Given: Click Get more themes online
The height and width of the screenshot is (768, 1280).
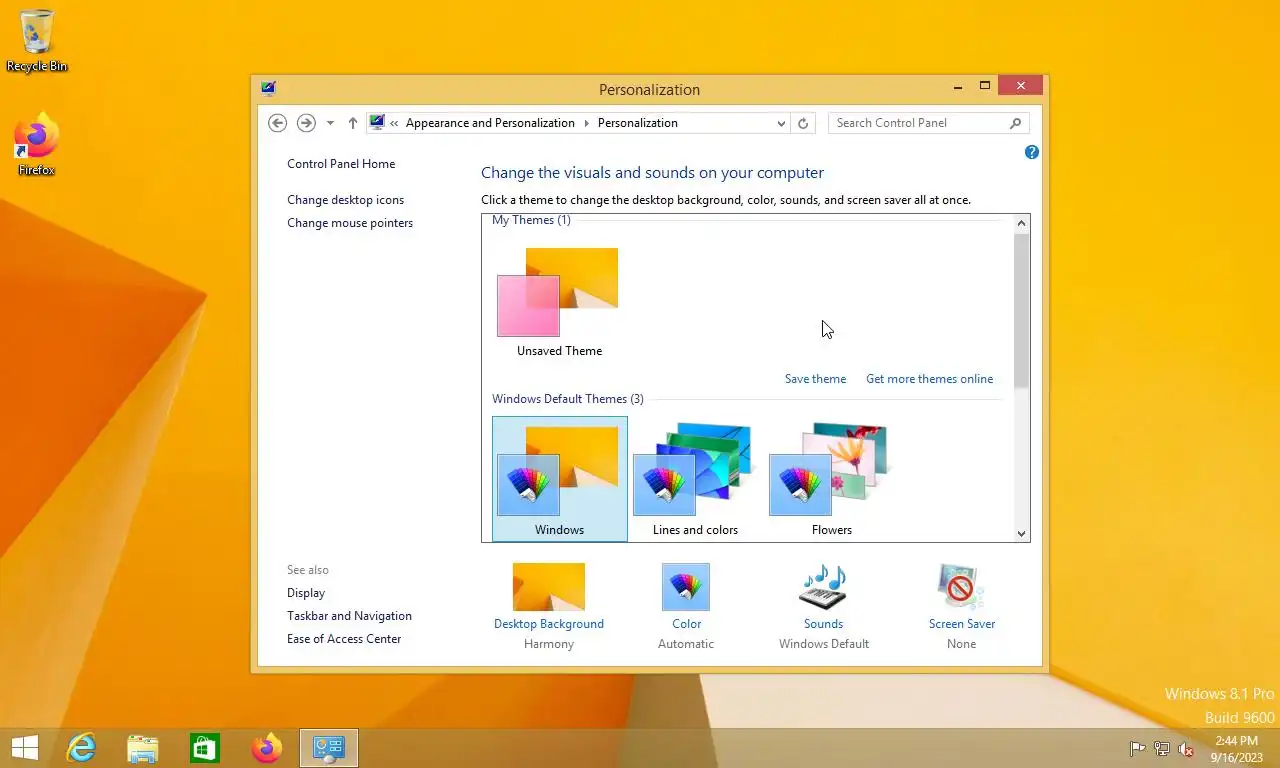Looking at the screenshot, I should click(x=929, y=379).
